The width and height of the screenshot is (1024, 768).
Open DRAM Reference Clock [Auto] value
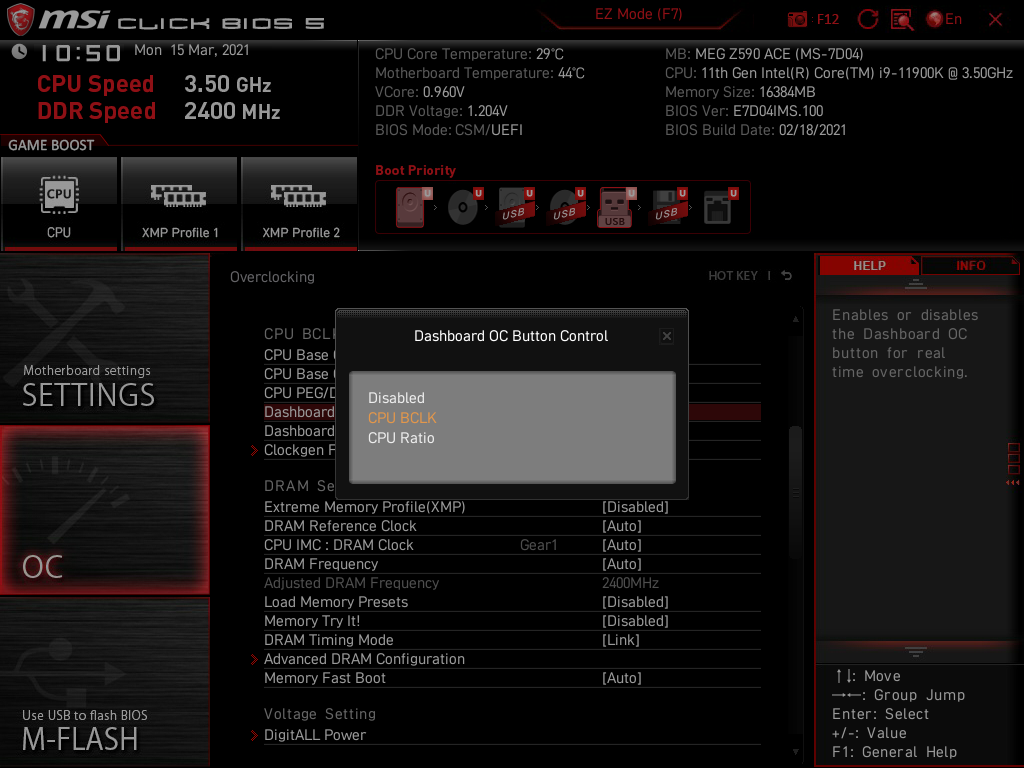(x=622, y=526)
